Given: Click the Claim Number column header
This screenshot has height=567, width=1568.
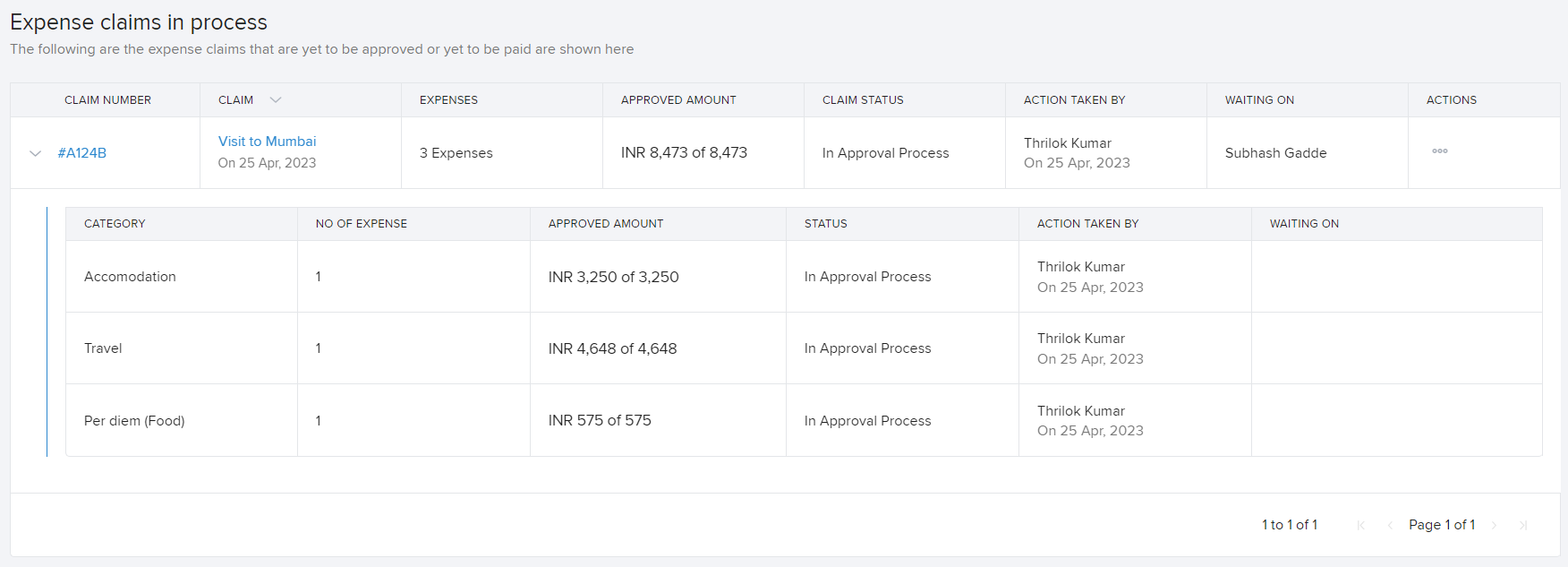Looking at the screenshot, I should (x=107, y=100).
